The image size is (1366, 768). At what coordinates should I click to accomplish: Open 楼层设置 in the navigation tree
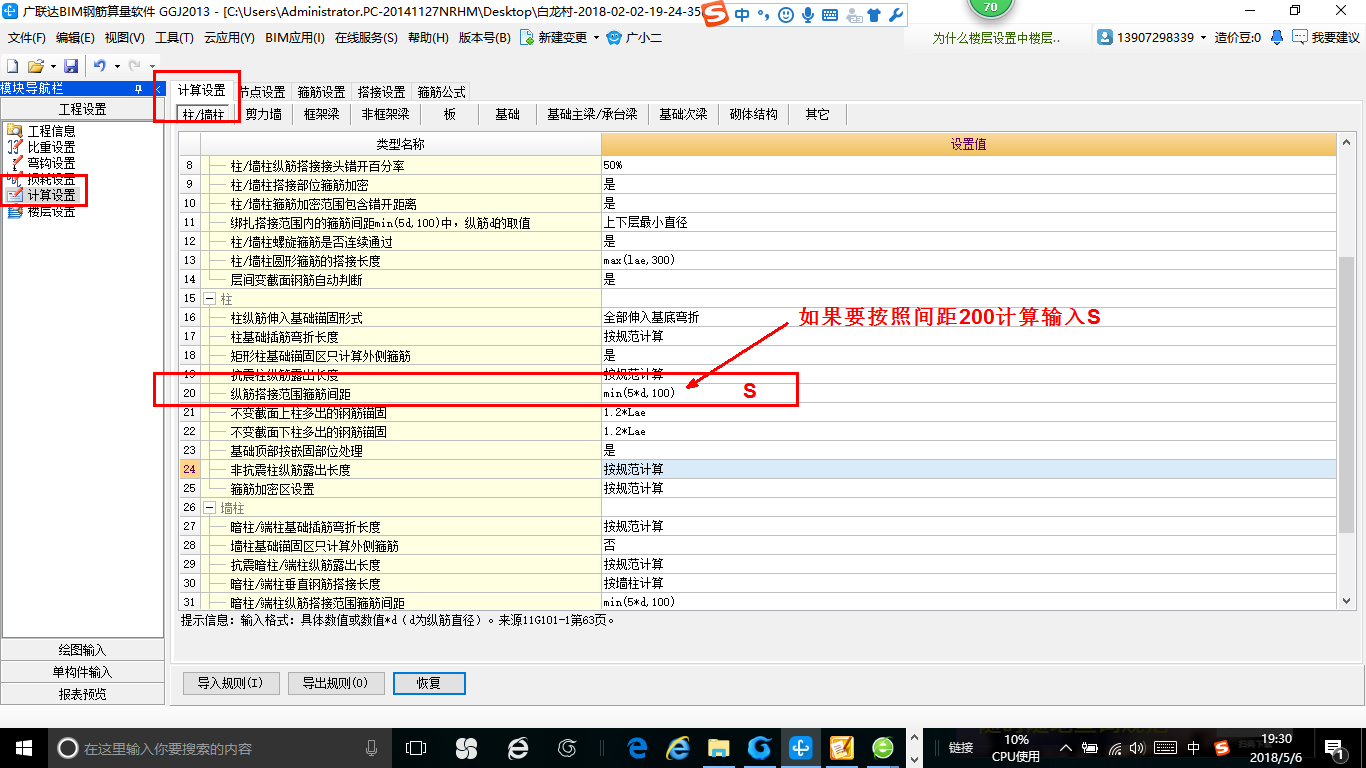51,211
